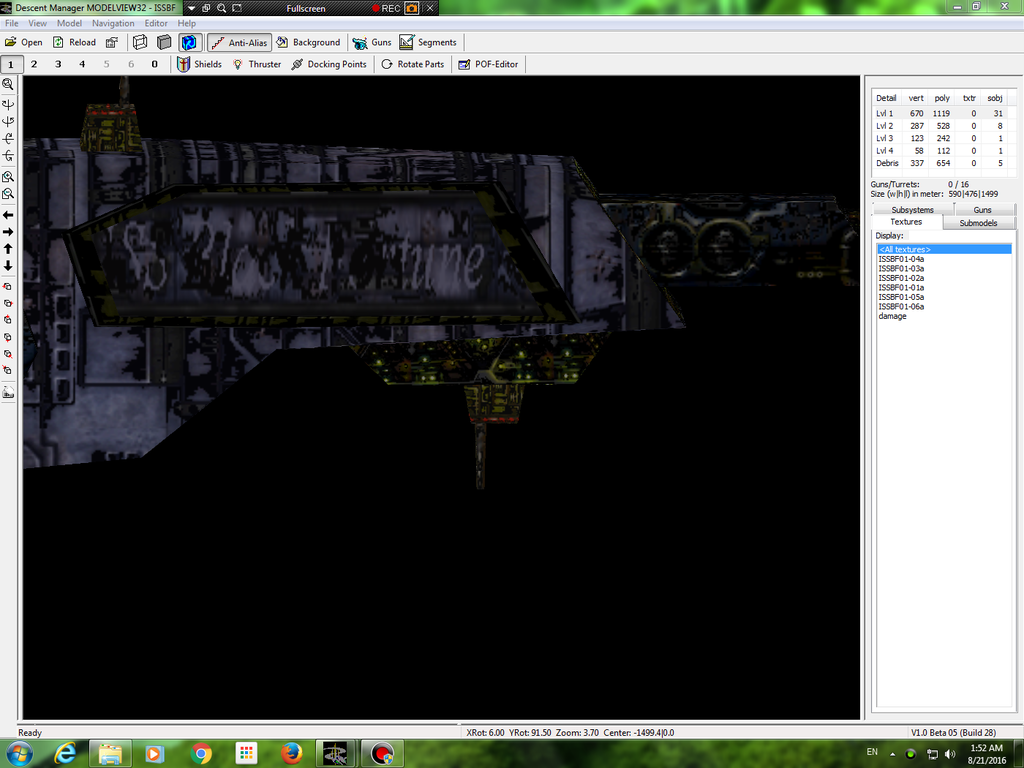This screenshot has height=768, width=1024.
Task: Click the first rotate-axis icon in sidebar
Action: click(x=8, y=104)
